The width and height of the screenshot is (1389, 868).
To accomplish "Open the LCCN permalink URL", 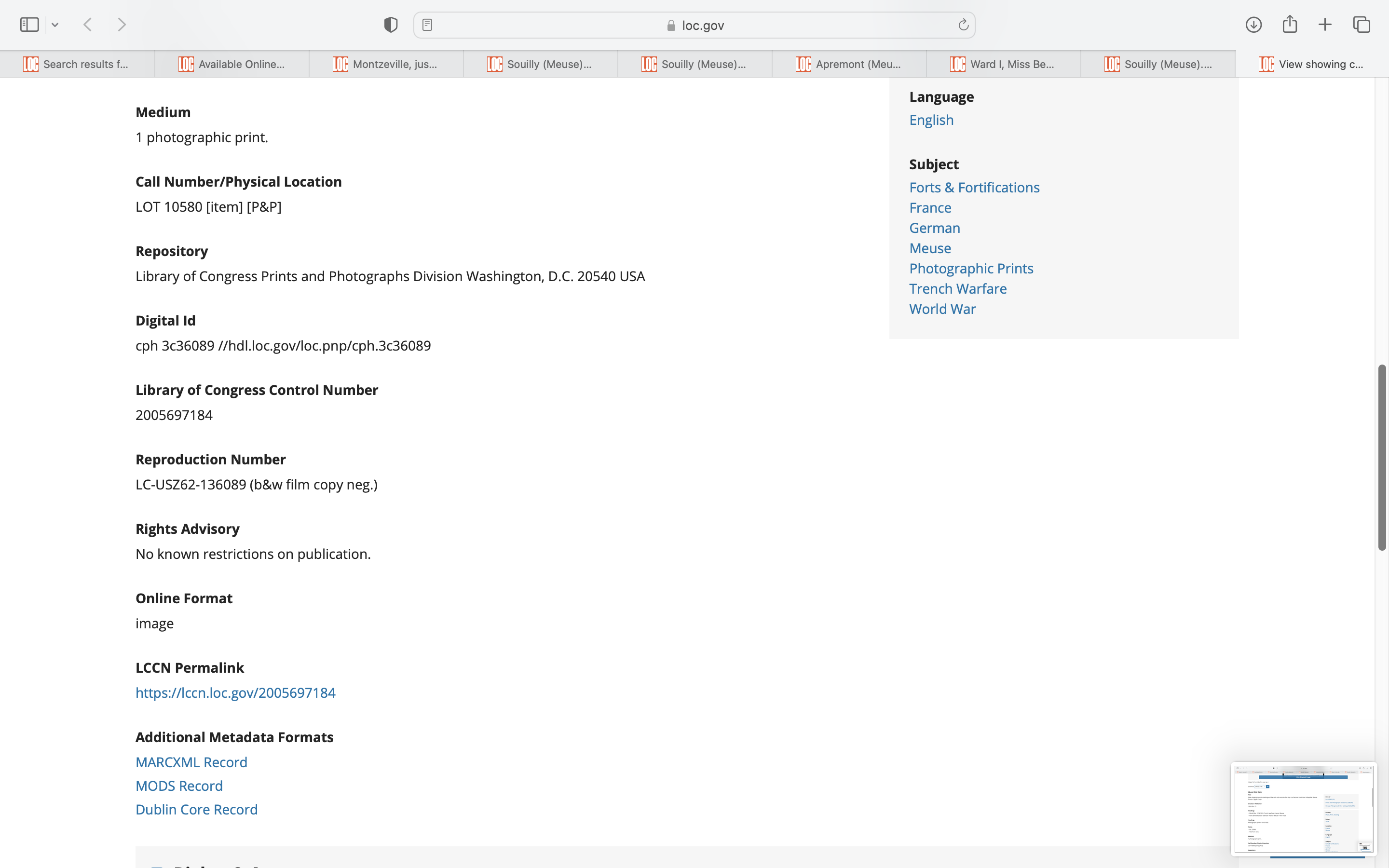I will point(235,693).
